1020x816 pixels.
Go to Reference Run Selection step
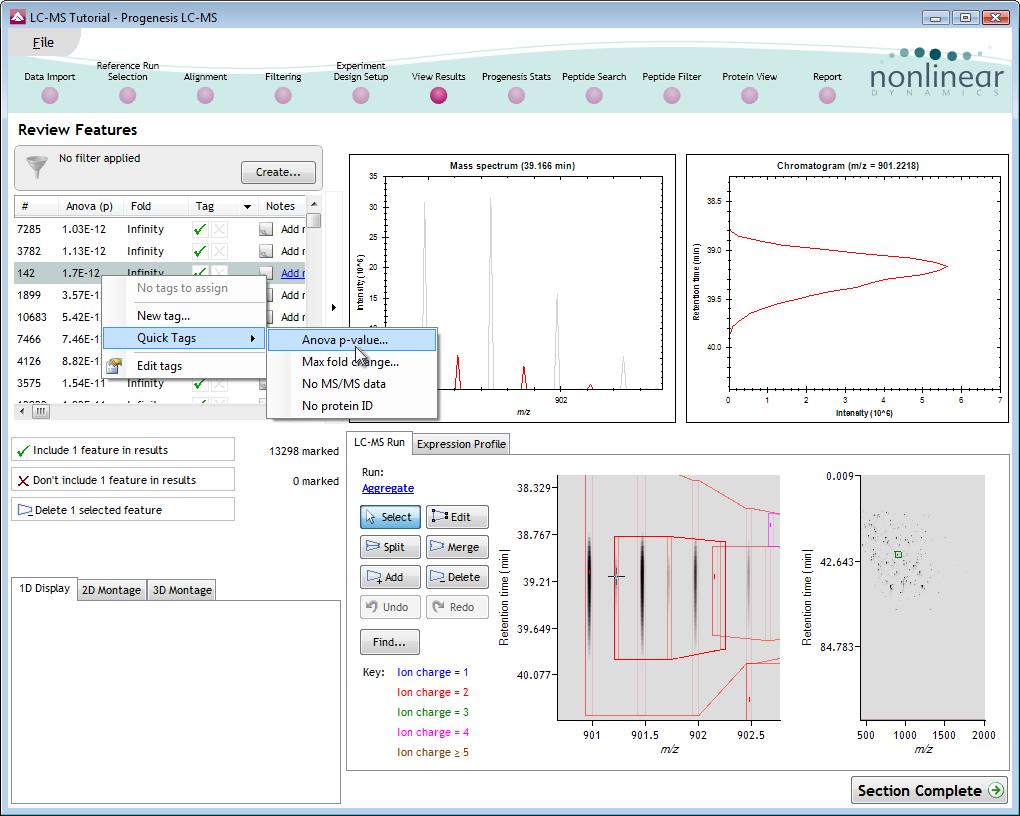coord(128,95)
